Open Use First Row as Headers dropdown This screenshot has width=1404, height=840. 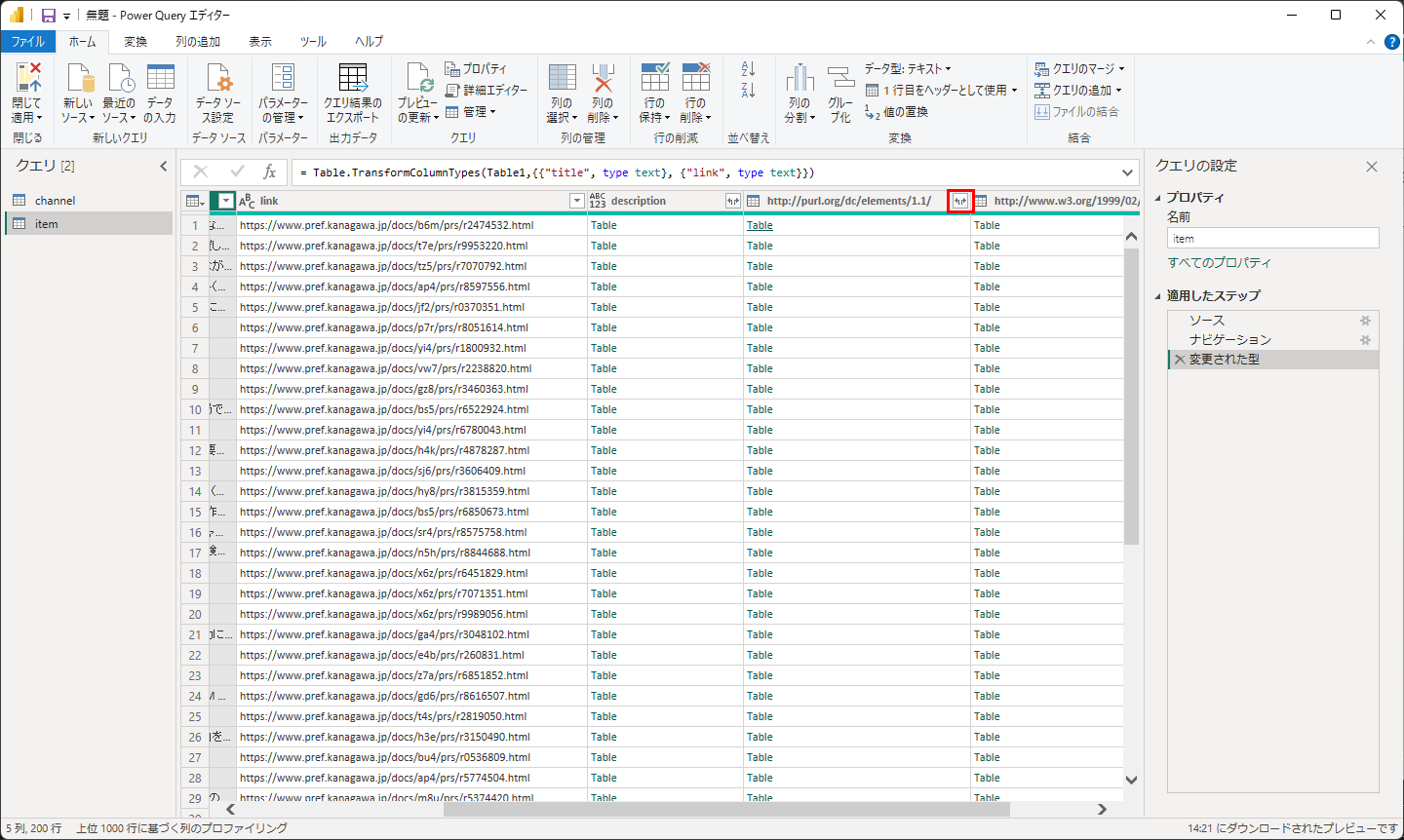tap(942, 90)
